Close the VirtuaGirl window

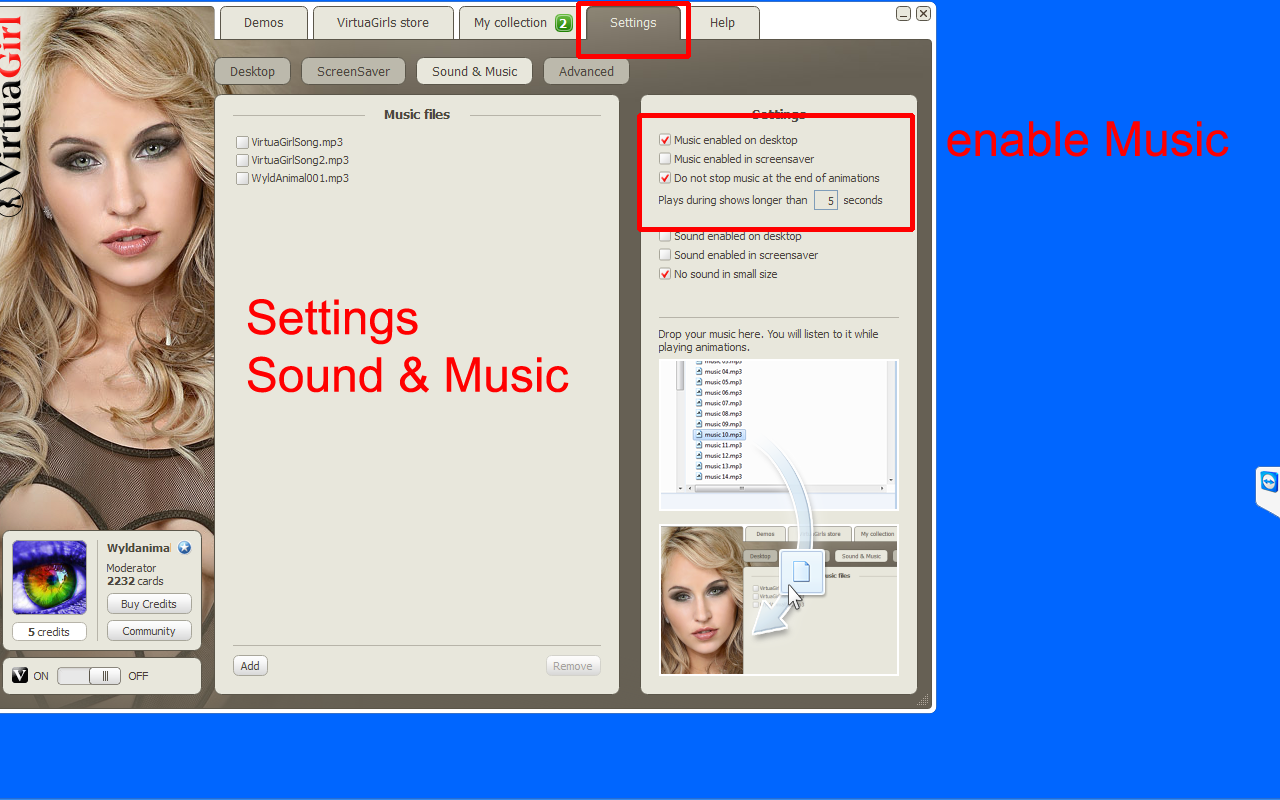tap(923, 14)
